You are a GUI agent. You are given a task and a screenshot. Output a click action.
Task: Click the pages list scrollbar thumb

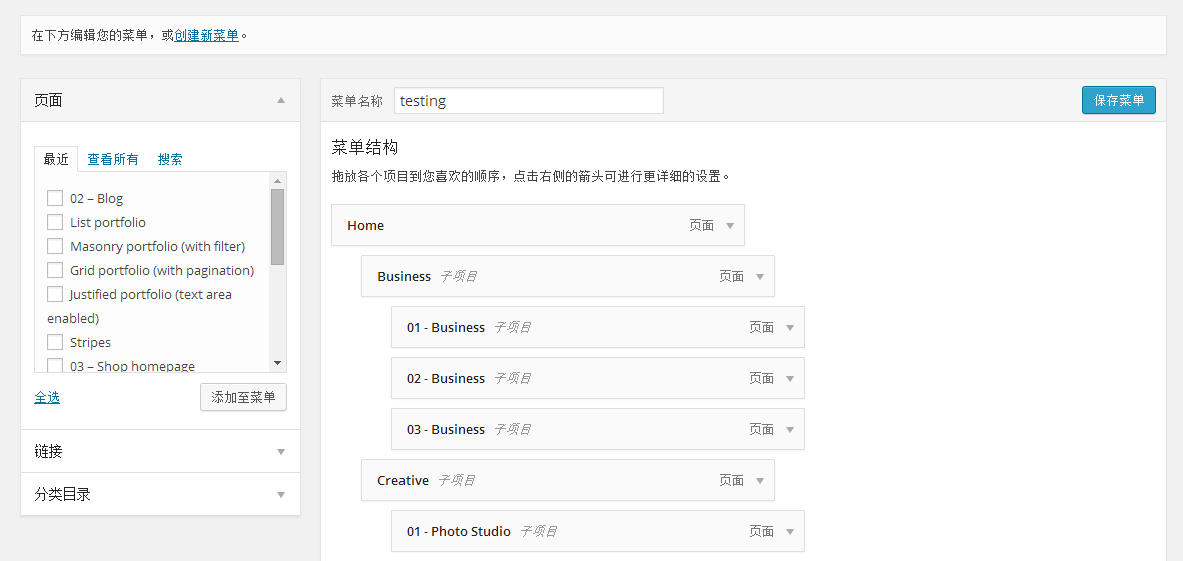[278, 226]
